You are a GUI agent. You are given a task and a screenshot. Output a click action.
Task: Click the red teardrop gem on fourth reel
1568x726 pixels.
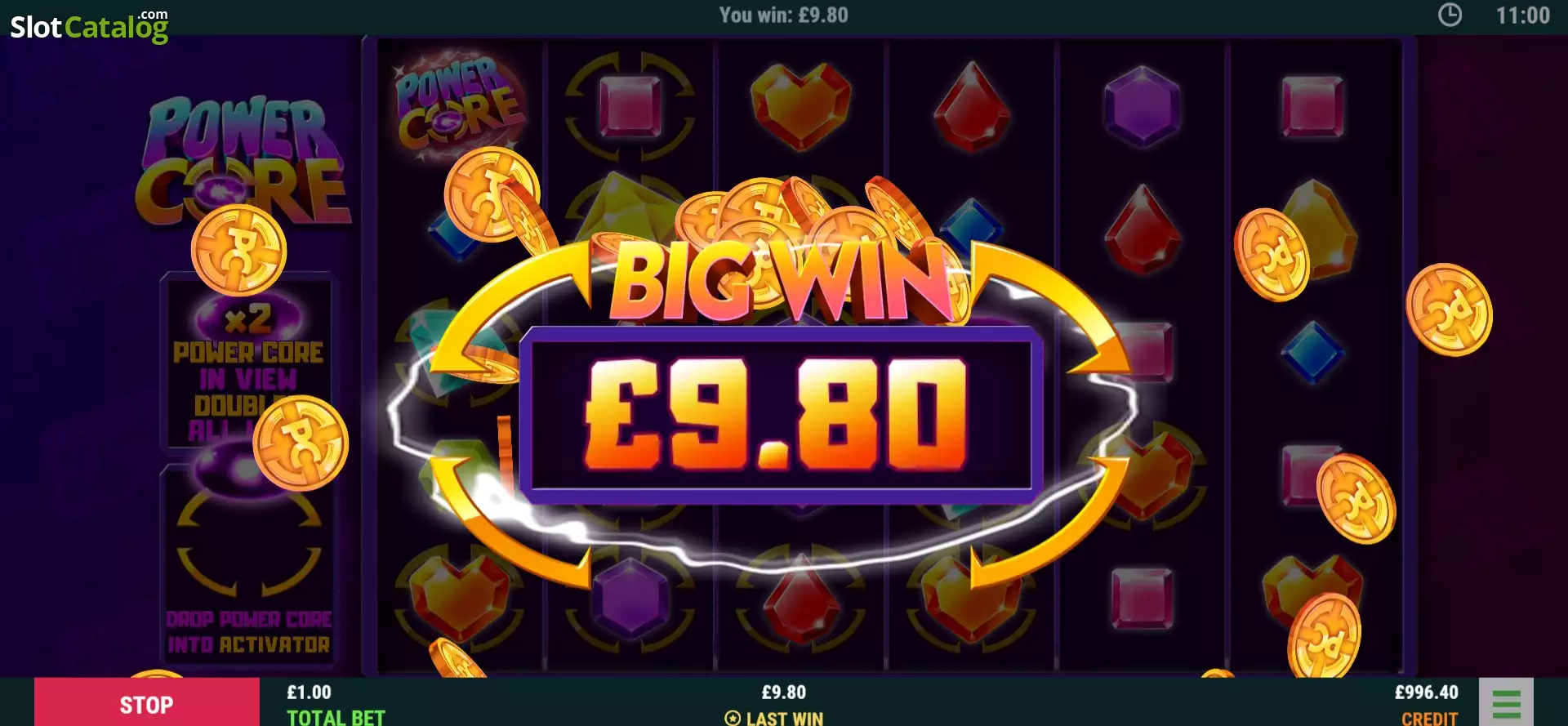tap(971, 106)
